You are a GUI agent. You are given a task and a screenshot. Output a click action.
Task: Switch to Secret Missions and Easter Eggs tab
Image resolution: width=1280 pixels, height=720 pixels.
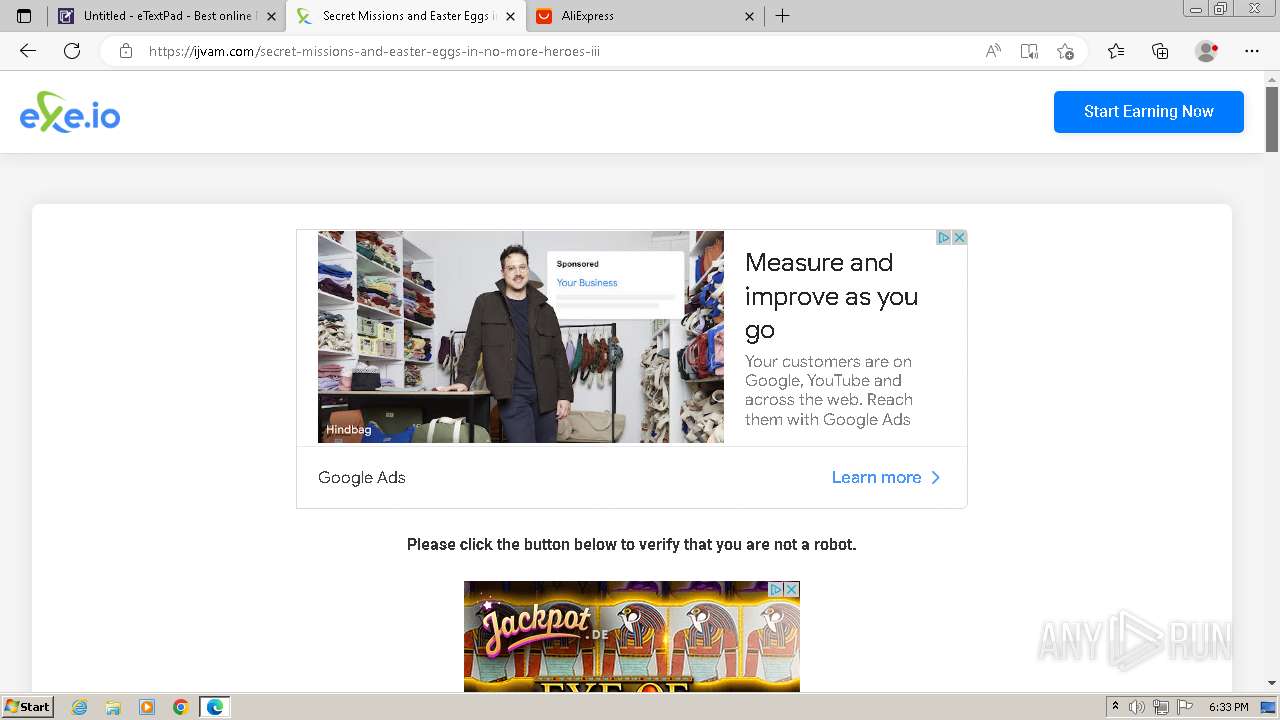[x=405, y=16]
